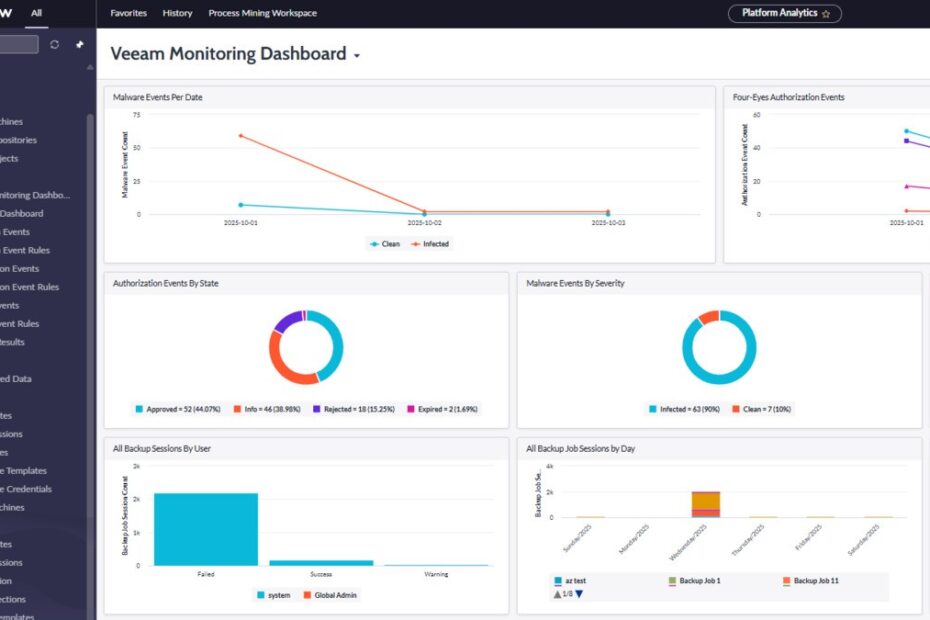The image size is (930, 620).
Task: Open the History menu
Action: [x=177, y=14]
